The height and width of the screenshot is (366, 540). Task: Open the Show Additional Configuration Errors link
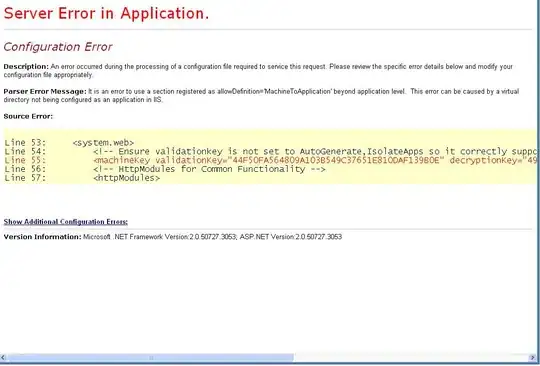[x=65, y=222]
